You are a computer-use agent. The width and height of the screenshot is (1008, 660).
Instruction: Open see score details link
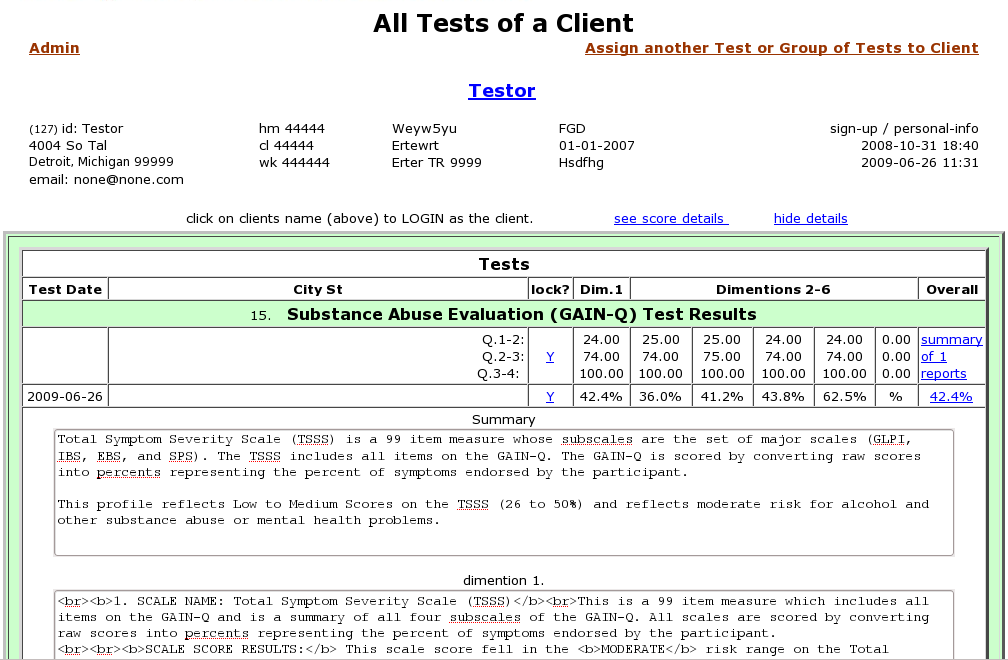[670, 219]
